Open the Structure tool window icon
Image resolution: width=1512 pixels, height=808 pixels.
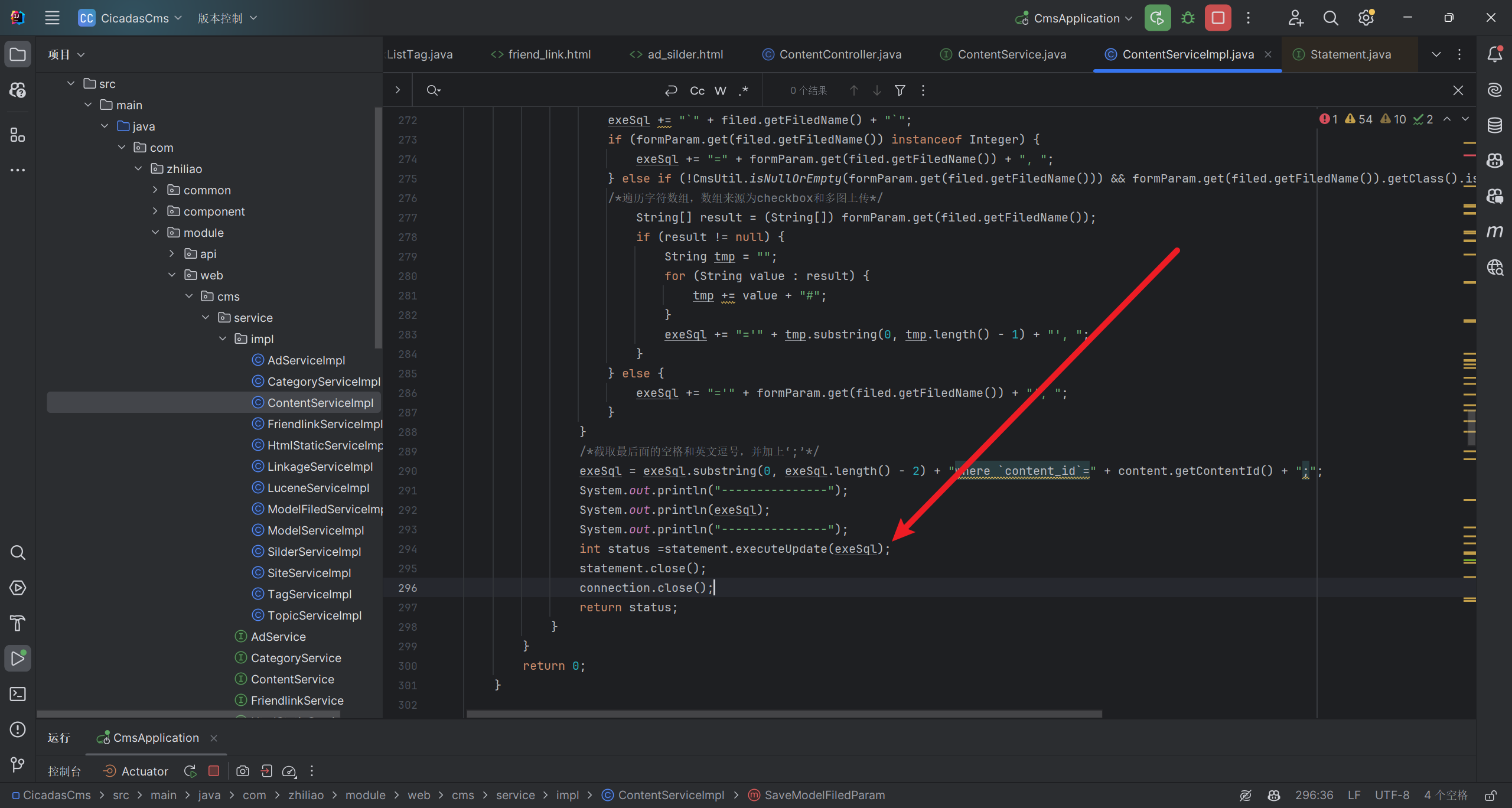tap(18, 135)
